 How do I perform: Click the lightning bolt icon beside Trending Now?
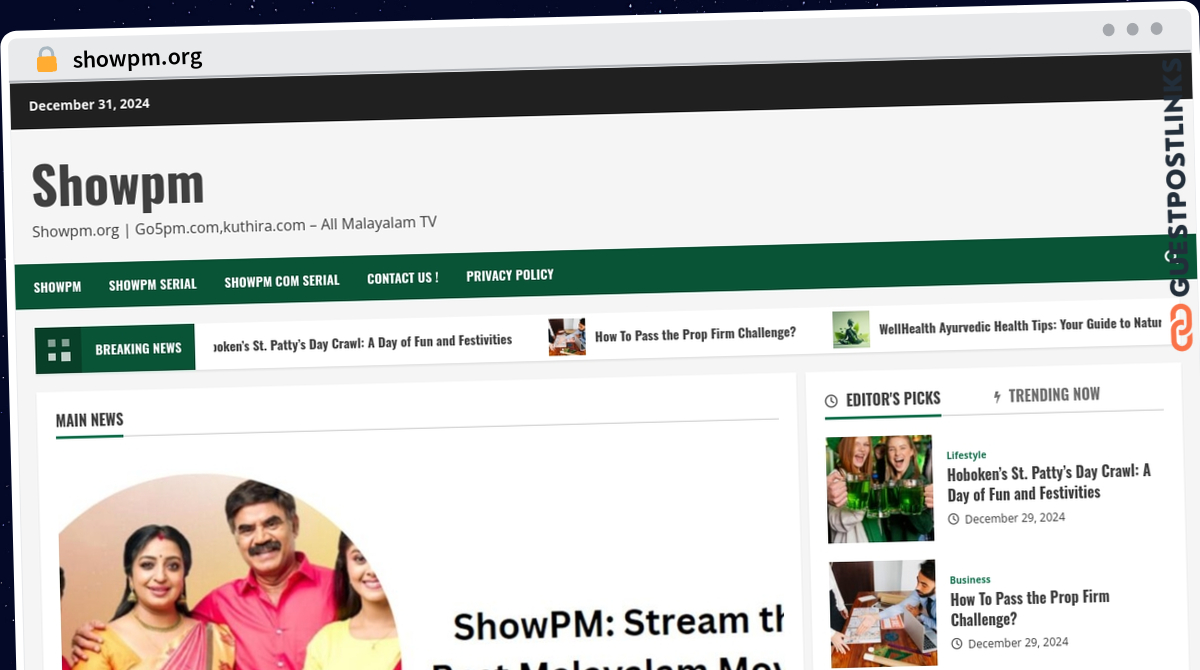pos(997,397)
